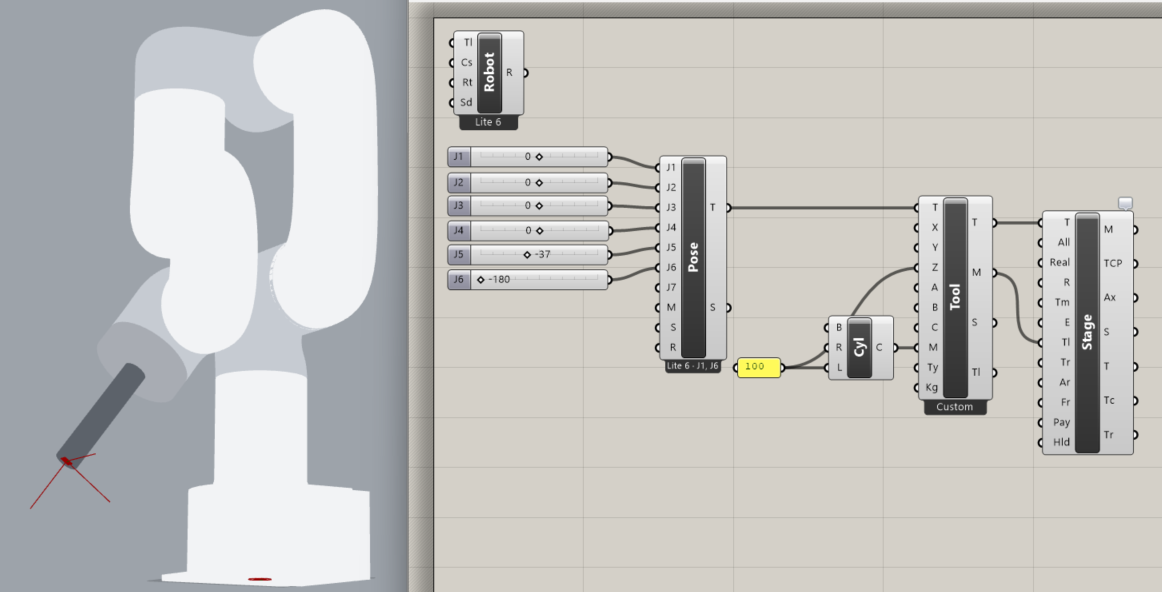Viewport: 1162px width, 592px height.
Task: Click the balloon icon above Stage component
Action: (1125, 203)
